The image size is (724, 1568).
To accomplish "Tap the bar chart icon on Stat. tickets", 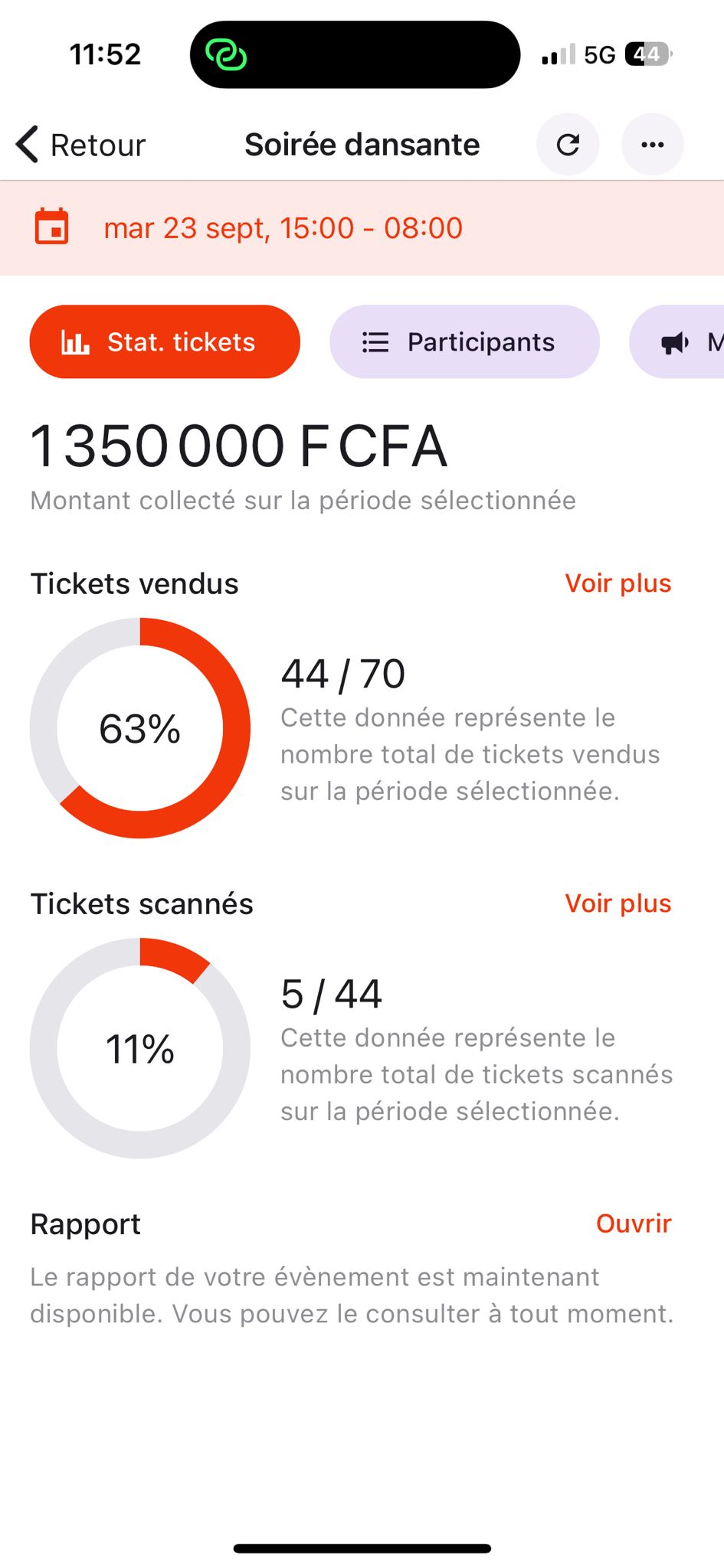I will click(75, 342).
